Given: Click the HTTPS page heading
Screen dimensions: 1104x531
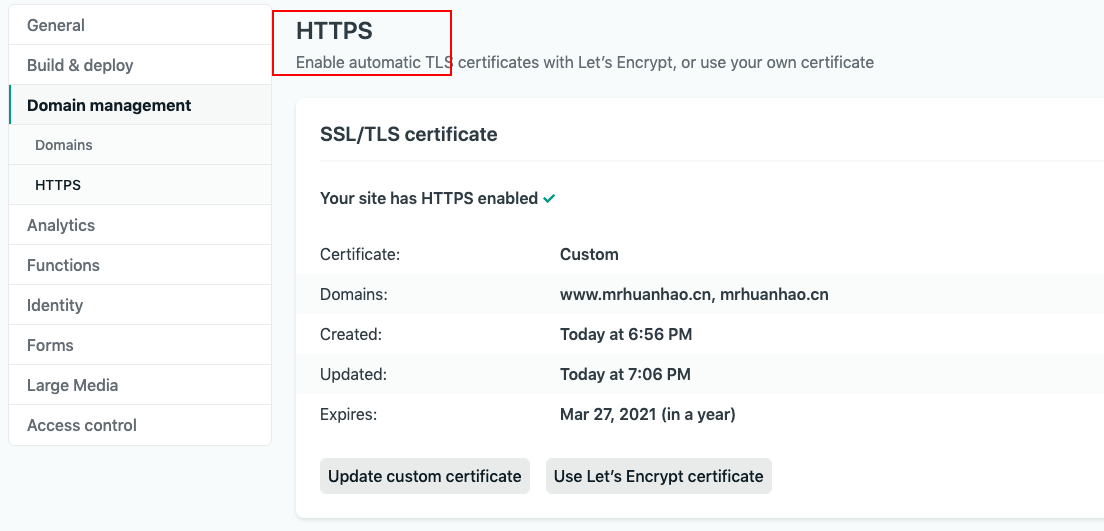Looking at the screenshot, I should [334, 31].
